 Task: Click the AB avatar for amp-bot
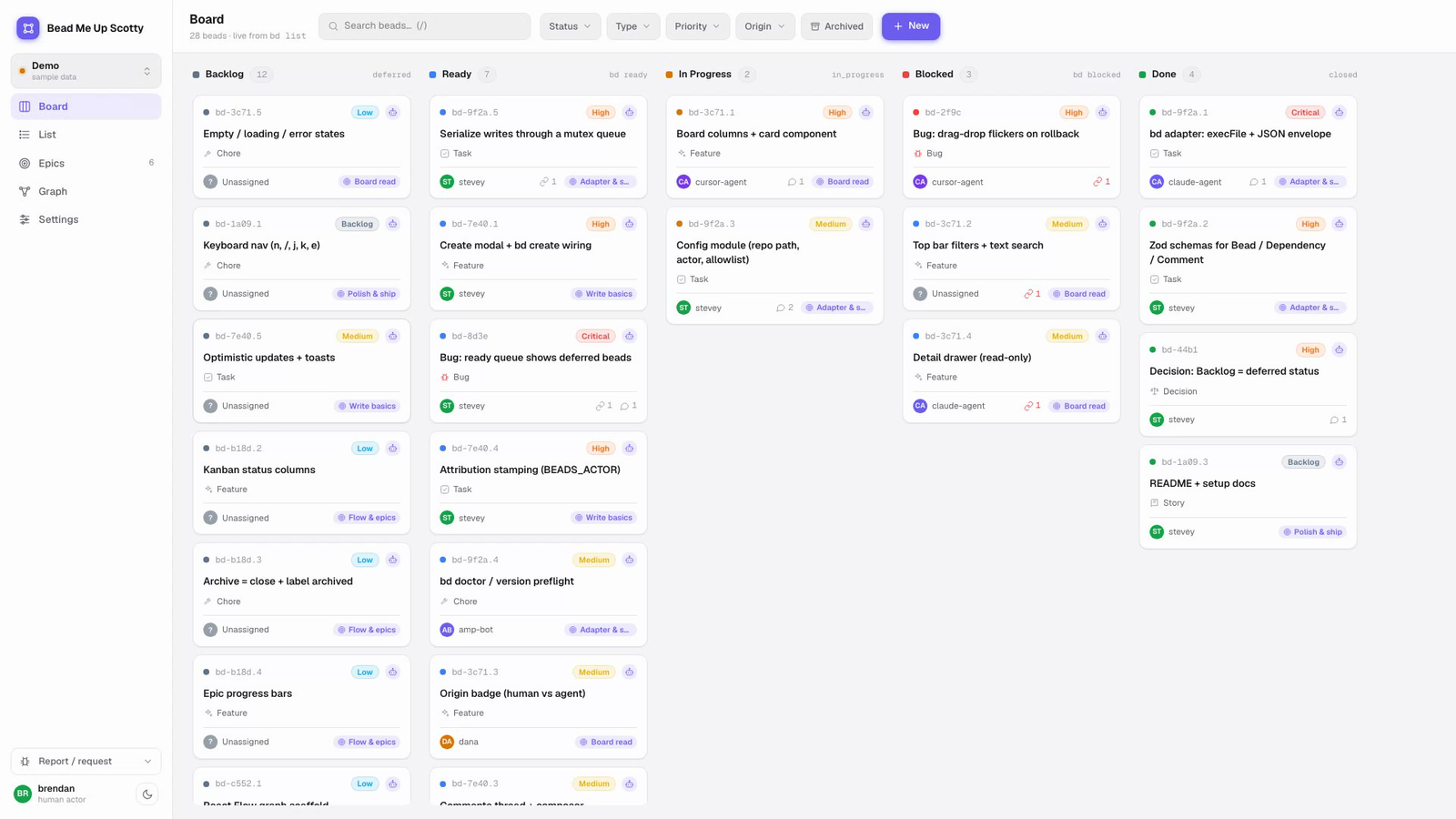tap(447, 630)
